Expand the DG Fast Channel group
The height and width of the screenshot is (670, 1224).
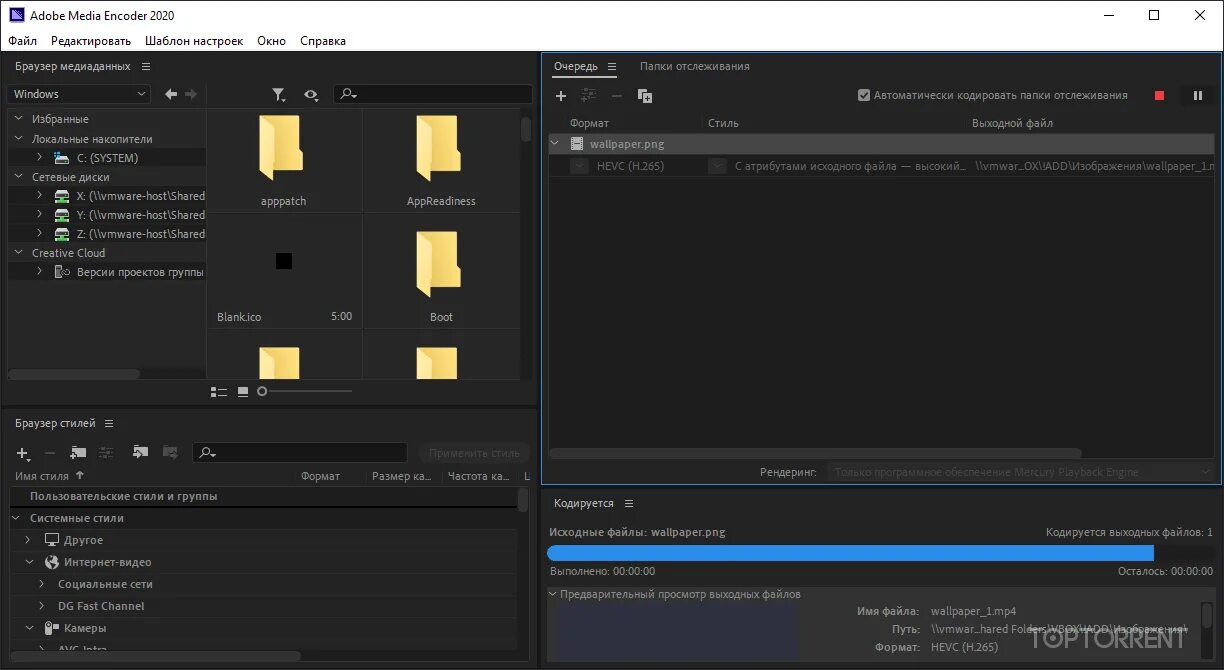tap(41, 606)
